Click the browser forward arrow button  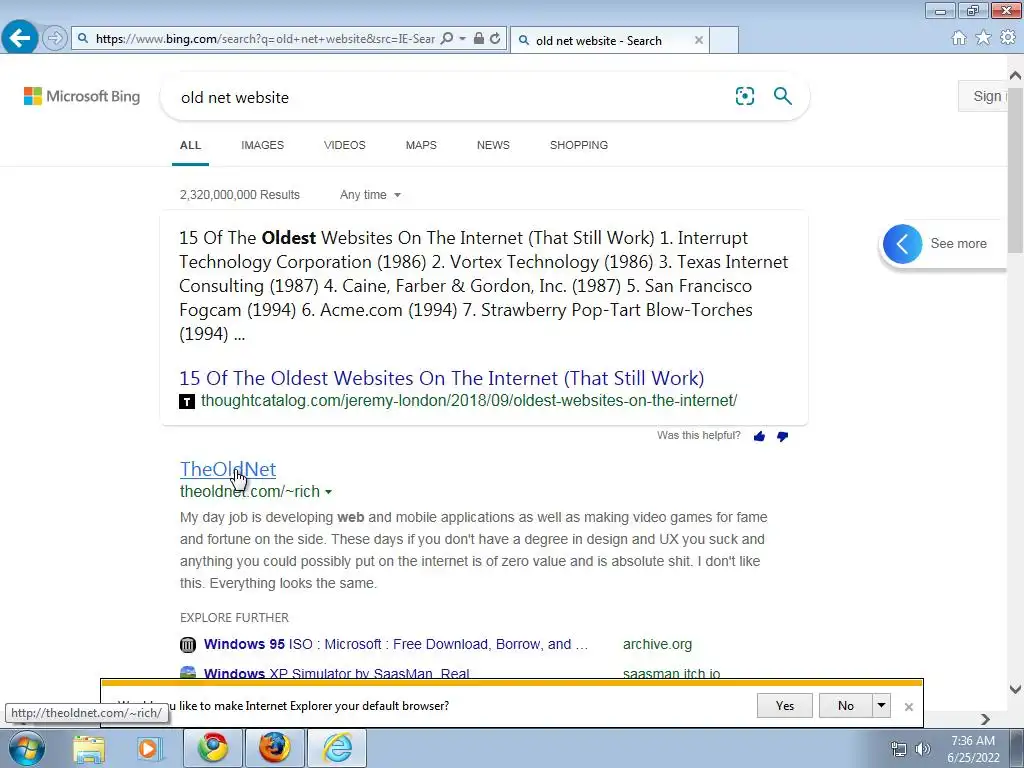pos(55,39)
